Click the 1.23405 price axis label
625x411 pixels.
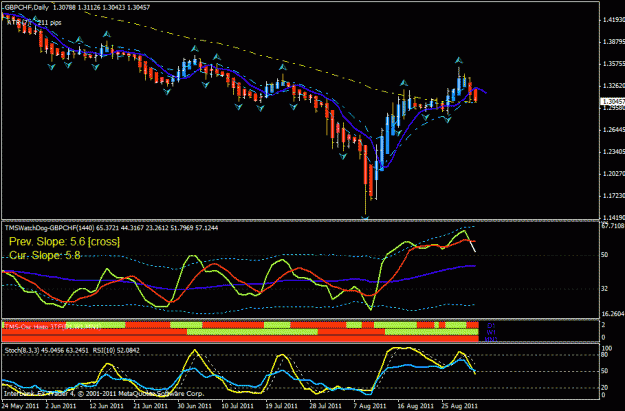point(613,152)
